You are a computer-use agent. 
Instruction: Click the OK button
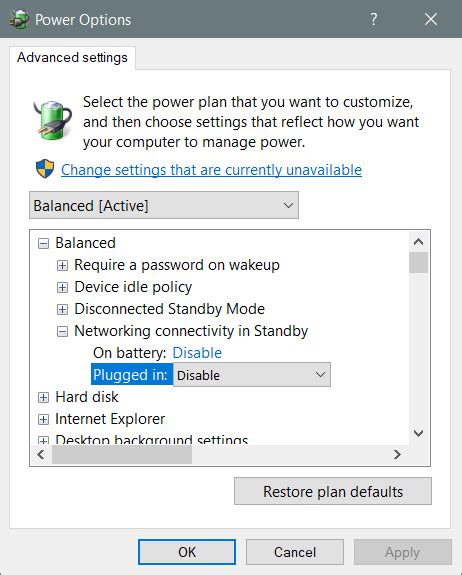click(x=187, y=552)
